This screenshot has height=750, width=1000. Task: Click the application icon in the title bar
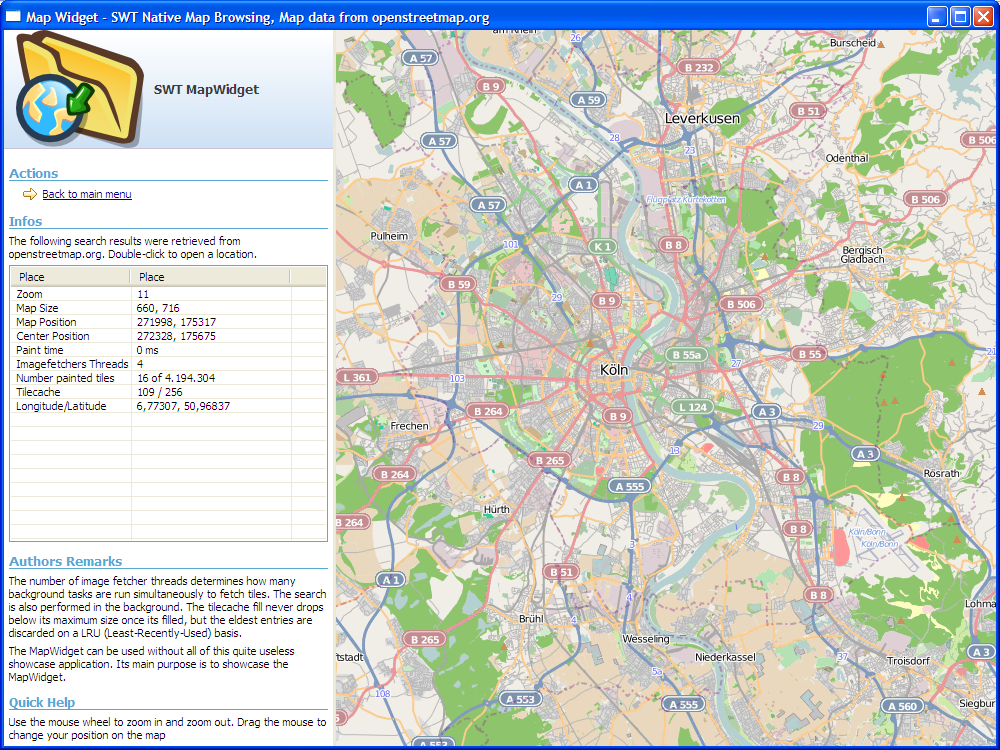pos(14,15)
